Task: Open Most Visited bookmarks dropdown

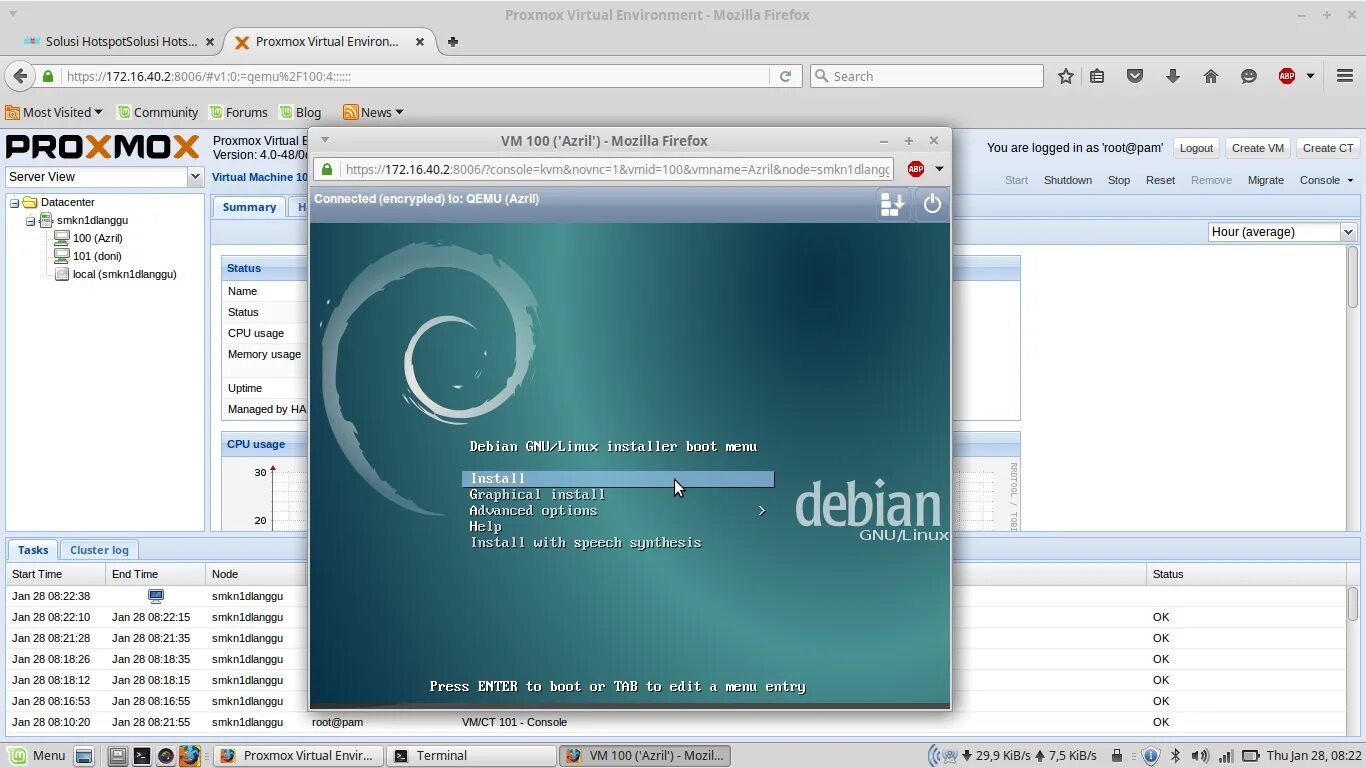Action: tap(54, 112)
